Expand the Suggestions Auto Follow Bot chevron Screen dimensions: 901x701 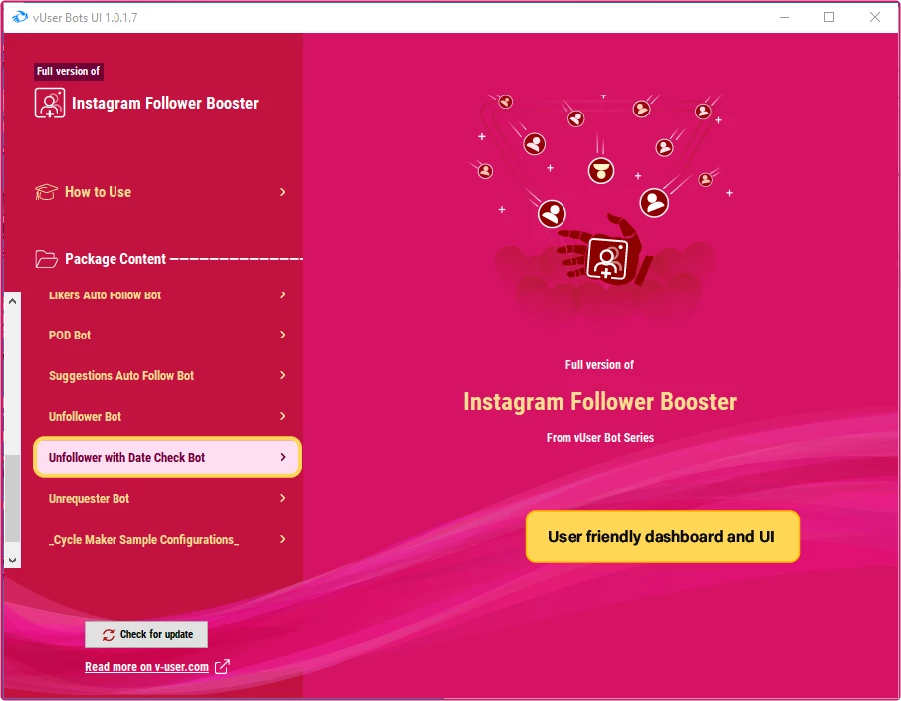pyautogui.click(x=283, y=375)
